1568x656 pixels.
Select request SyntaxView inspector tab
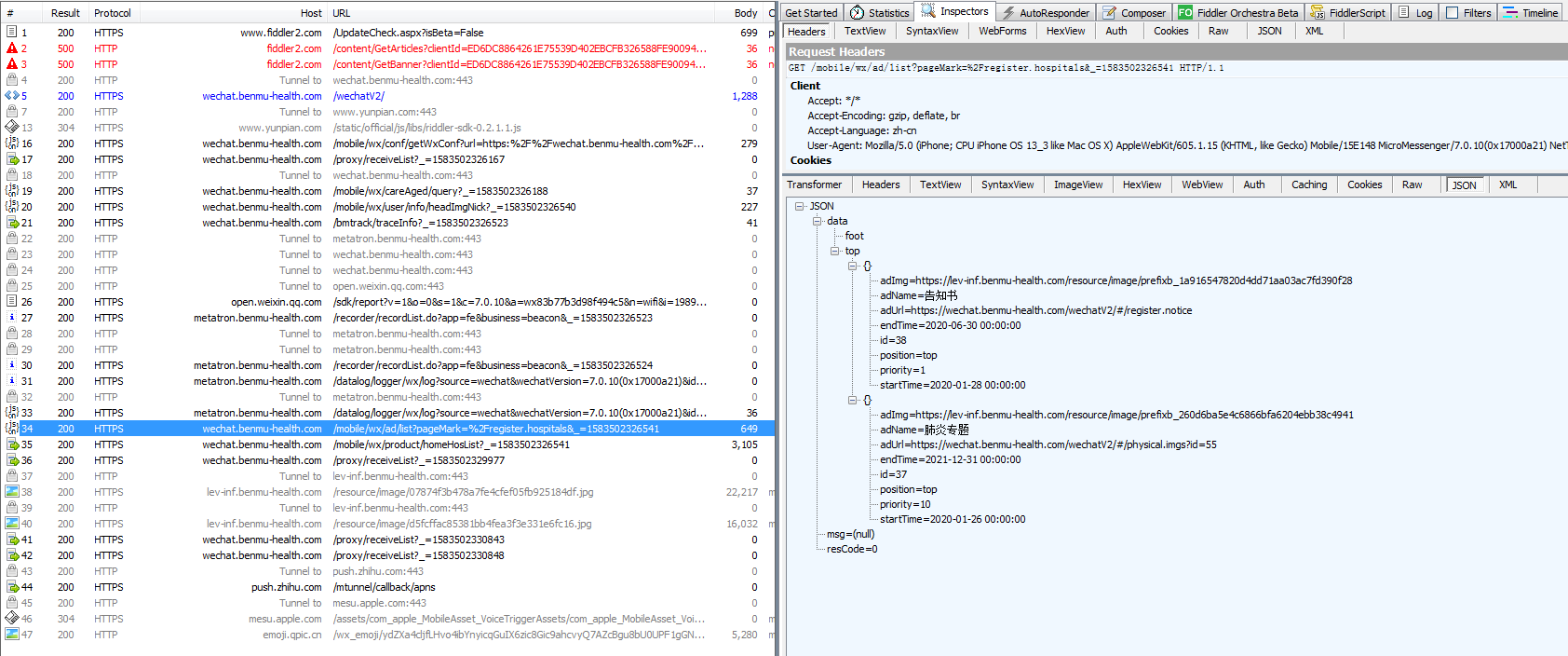pyautogui.click(x=932, y=31)
